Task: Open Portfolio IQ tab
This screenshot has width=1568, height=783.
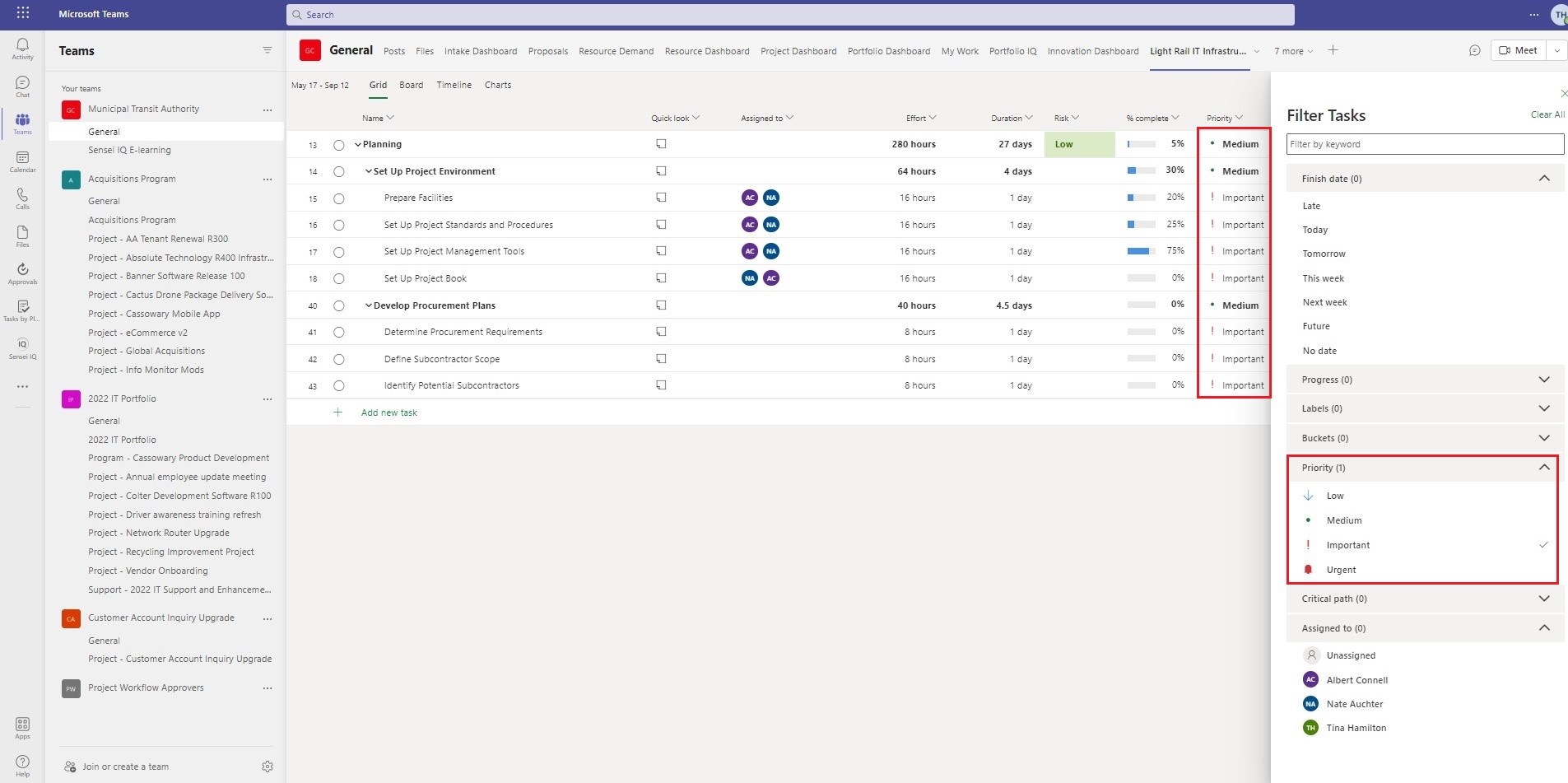Action: pos(1012,51)
